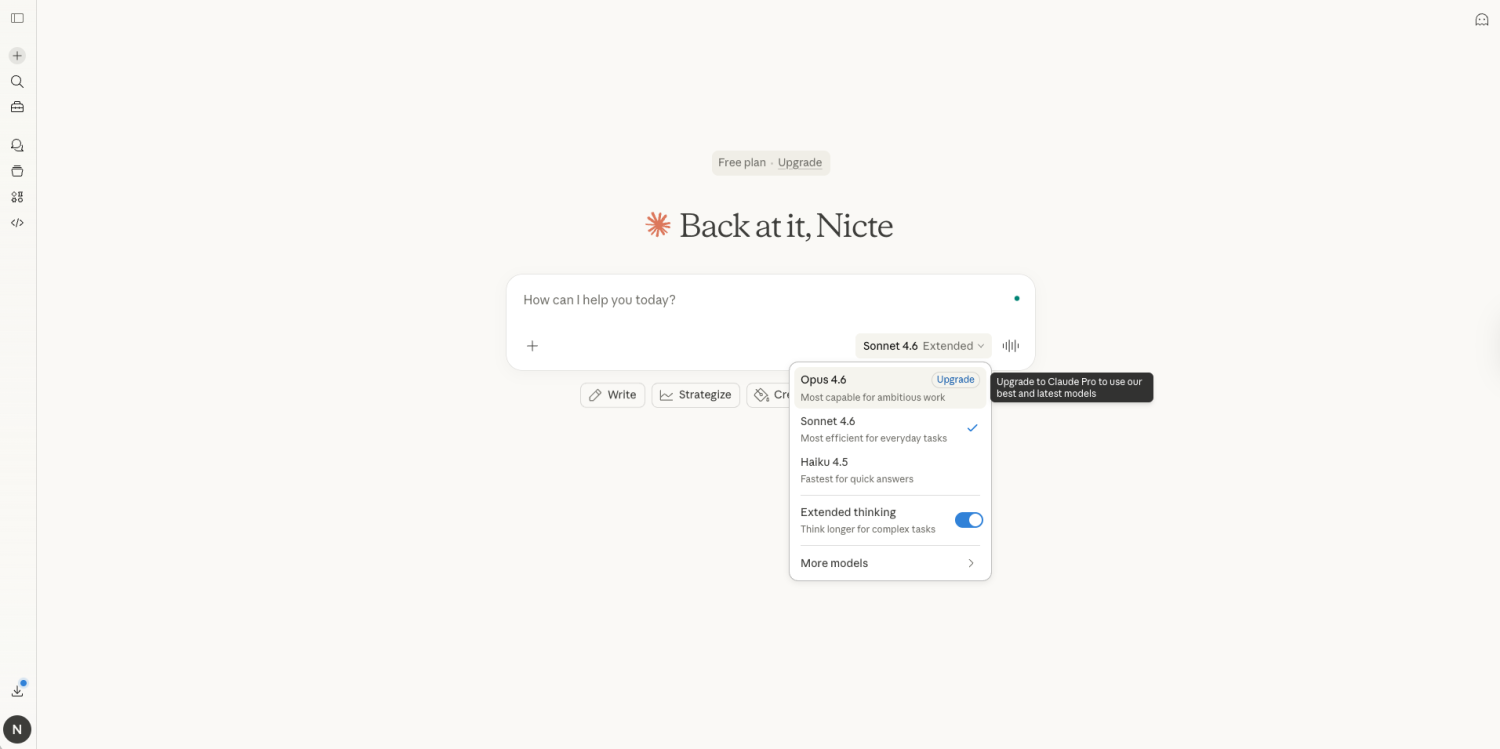The width and height of the screenshot is (1500, 749).
Task: Click the 'Back at it, Nicte' greeting
Action: (785, 226)
